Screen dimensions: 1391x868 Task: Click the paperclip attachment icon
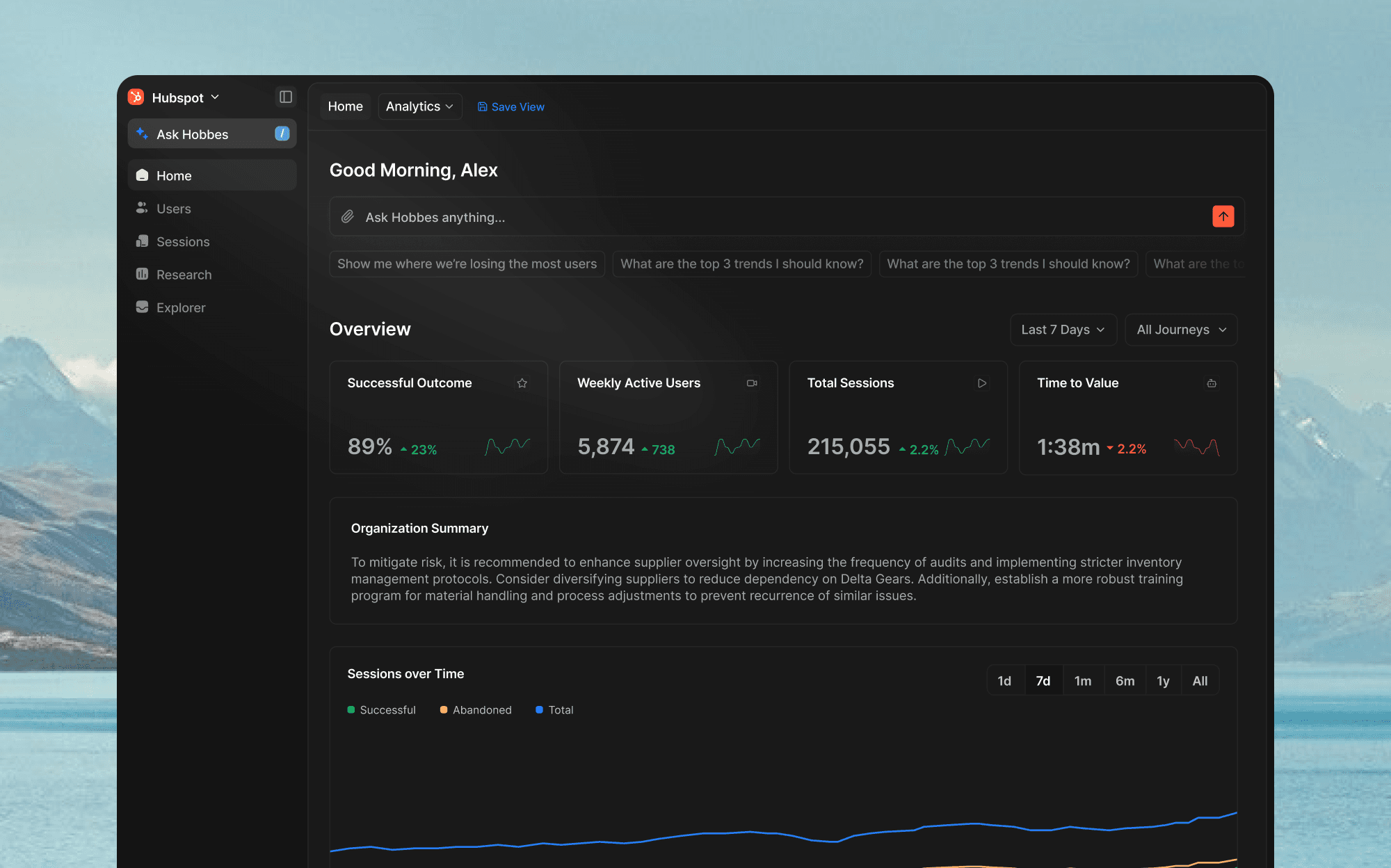(348, 217)
